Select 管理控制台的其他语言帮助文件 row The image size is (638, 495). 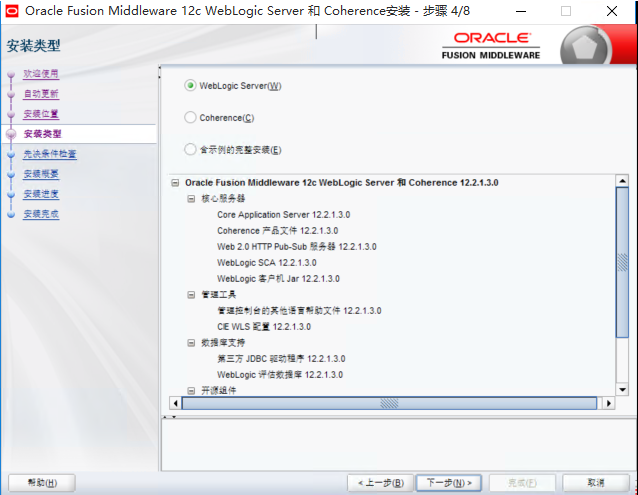point(299,311)
